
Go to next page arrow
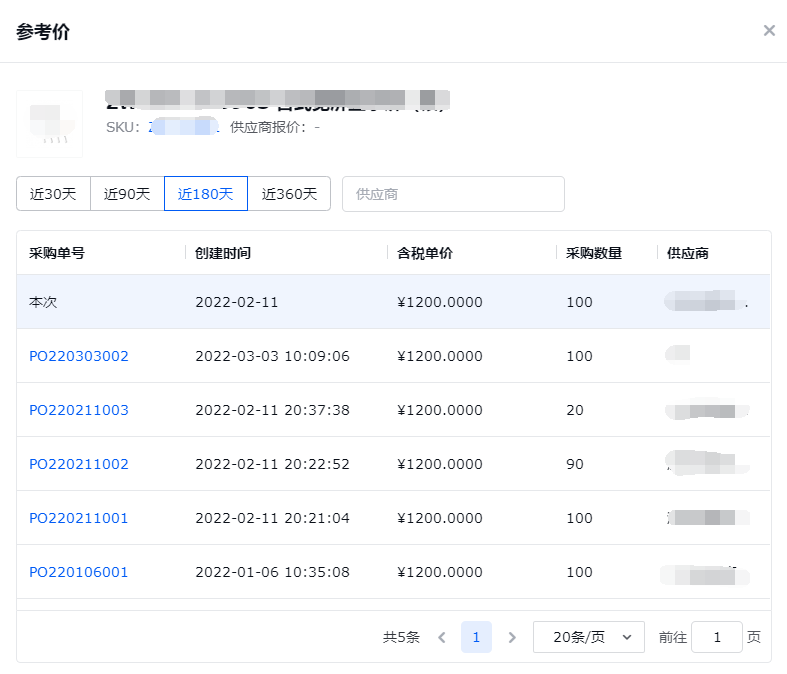pyautogui.click(x=512, y=637)
